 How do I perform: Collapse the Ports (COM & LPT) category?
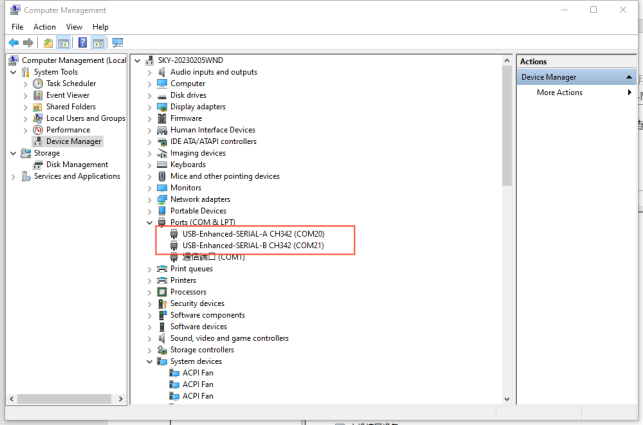tap(150, 222)
